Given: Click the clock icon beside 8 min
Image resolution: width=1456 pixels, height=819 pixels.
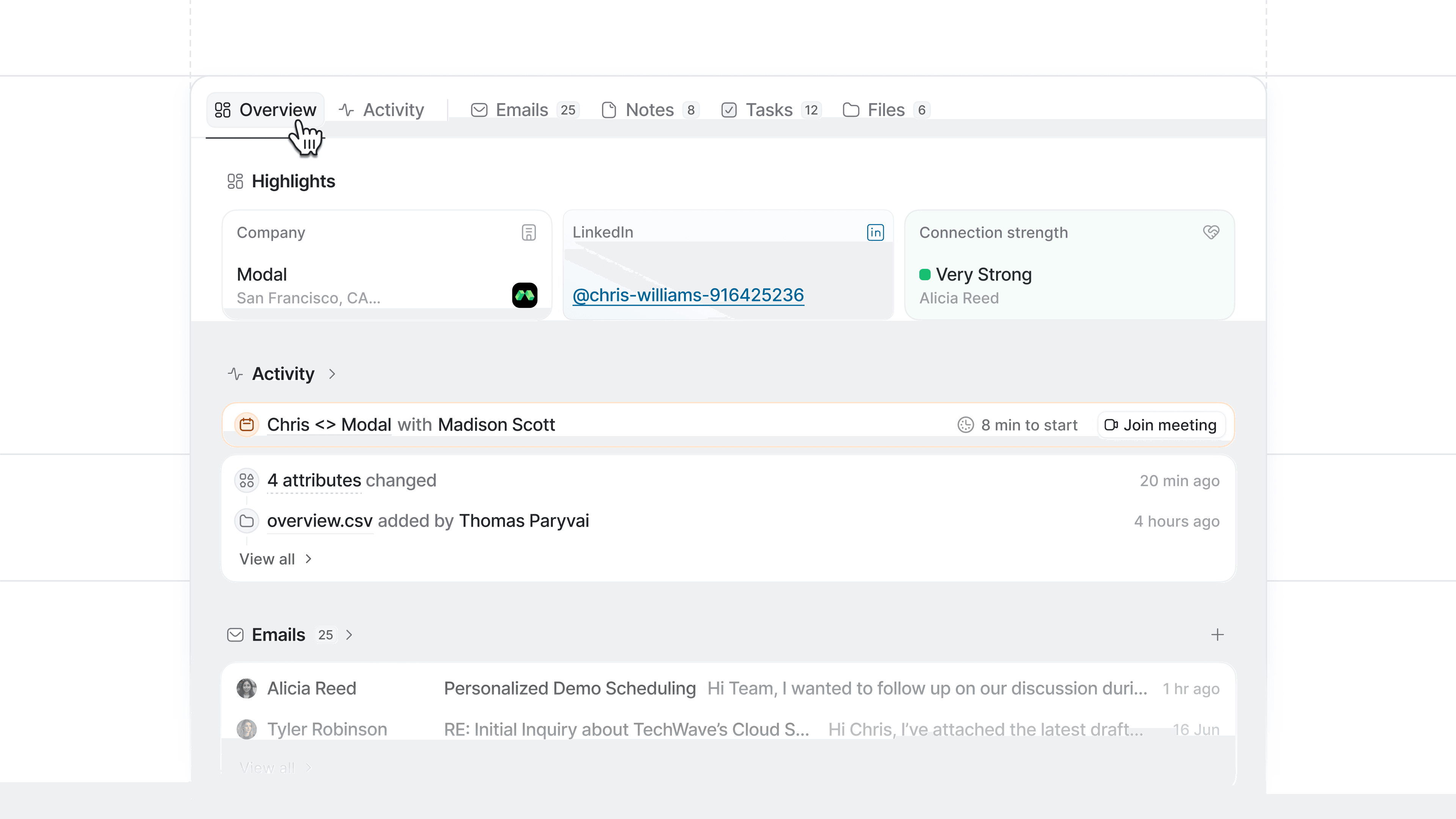Looking at the screenshot, I should tap(965, 425).
